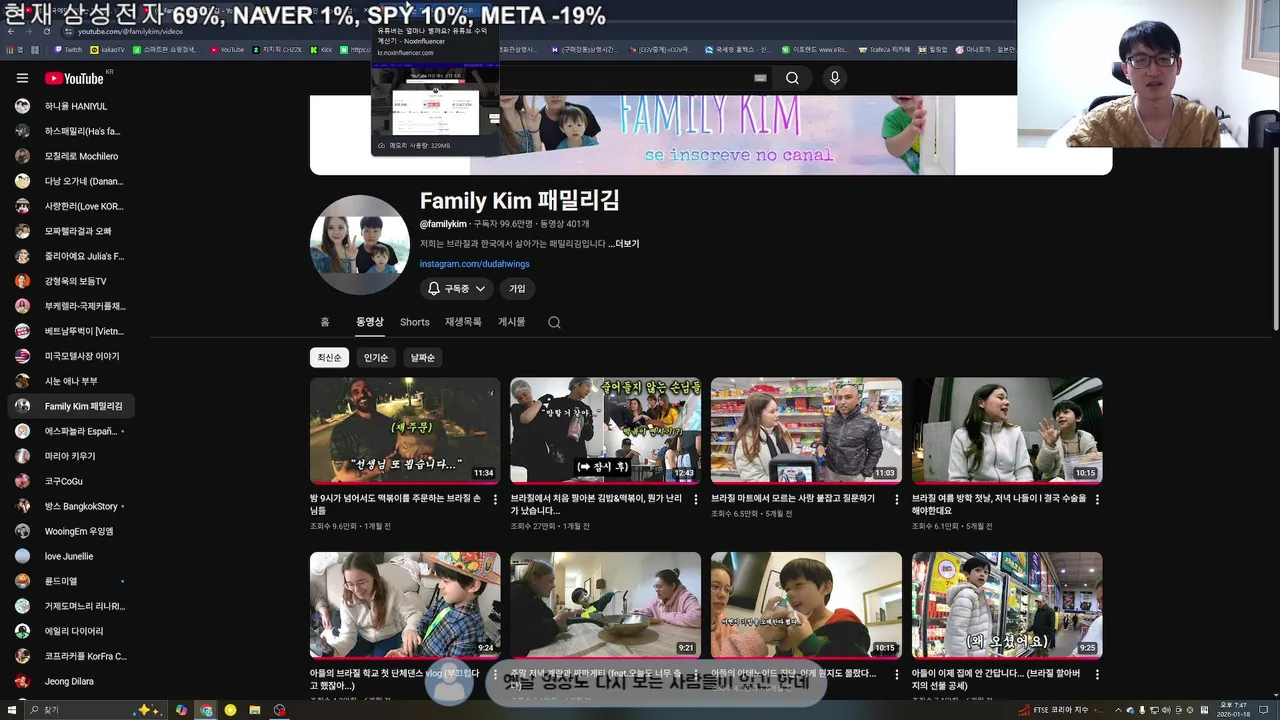The width and height of the screenshot is (1280, 720).
Task: Open 강형욱의 보듬TV subscription
Action: click(70, 281)
